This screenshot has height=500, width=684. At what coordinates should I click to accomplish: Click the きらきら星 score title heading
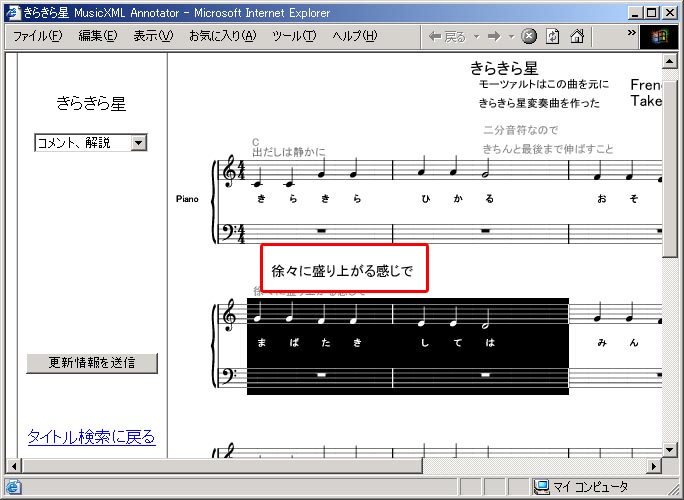pyautogui.click(x=504, y=68)
